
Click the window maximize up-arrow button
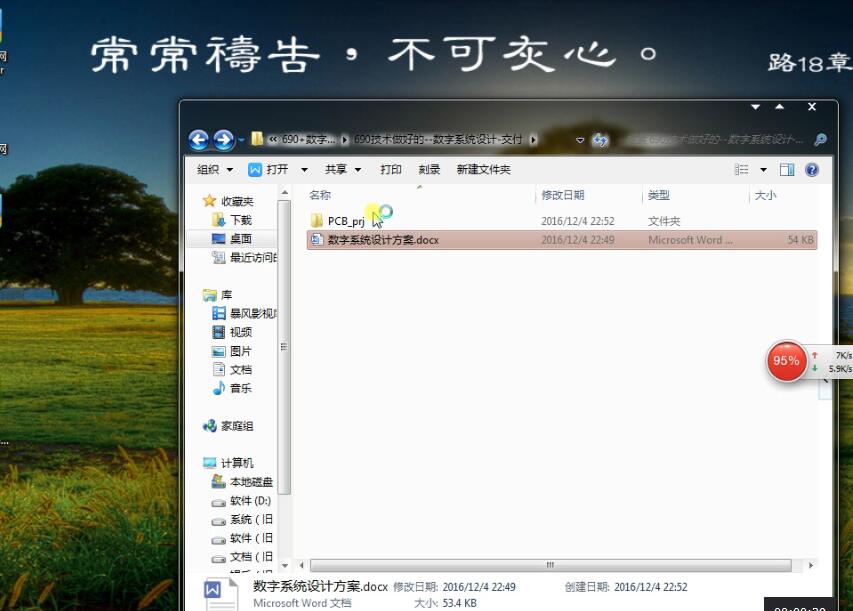[780, 107]
